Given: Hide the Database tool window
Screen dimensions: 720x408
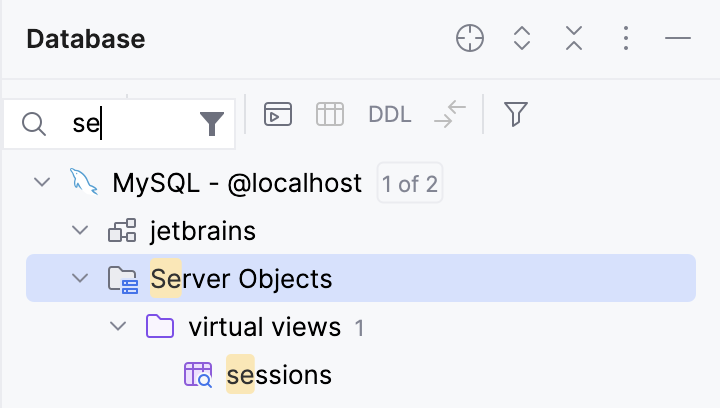Looking at the screenshot, I should point(677,39).
